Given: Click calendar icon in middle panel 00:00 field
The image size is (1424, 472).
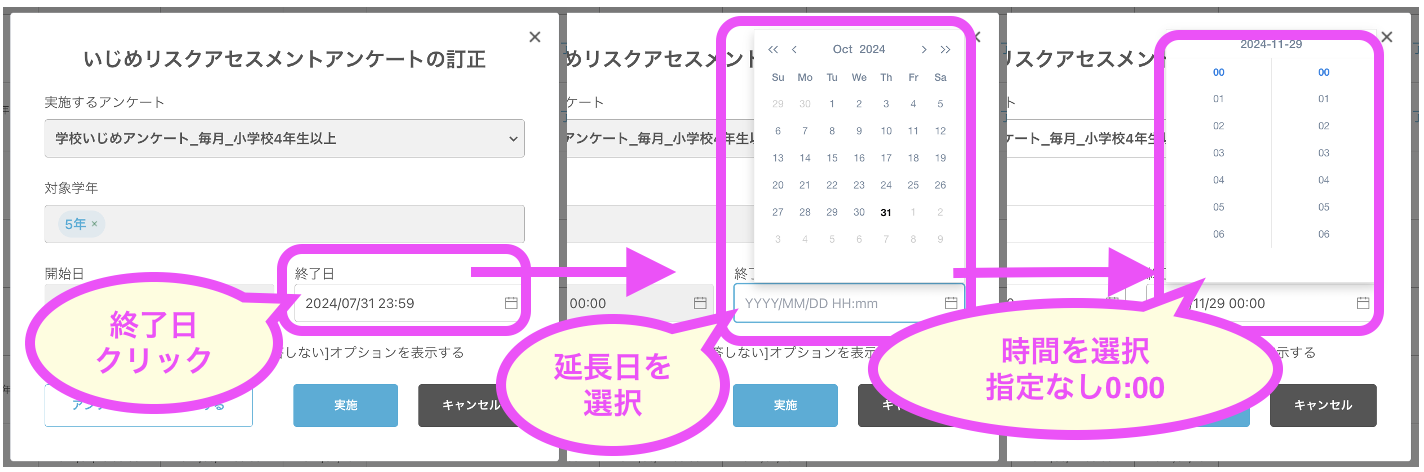Looking at the screenshot, I should tap(700, 303).
